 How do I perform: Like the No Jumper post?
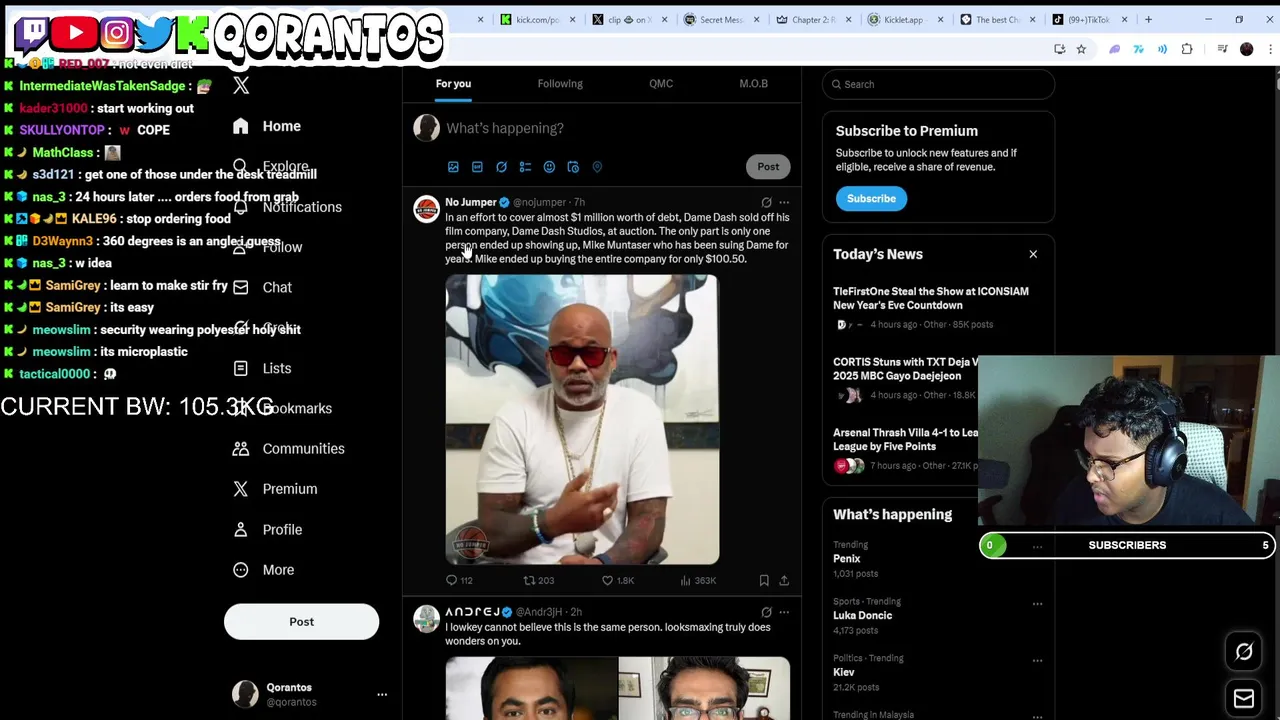(617, 580)
